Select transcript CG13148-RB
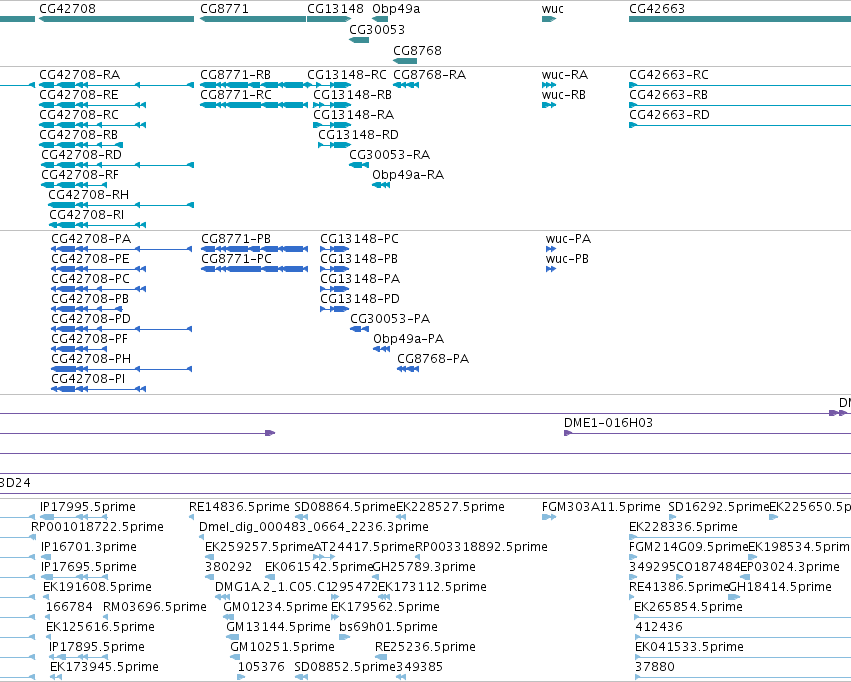 click(352, 95)
